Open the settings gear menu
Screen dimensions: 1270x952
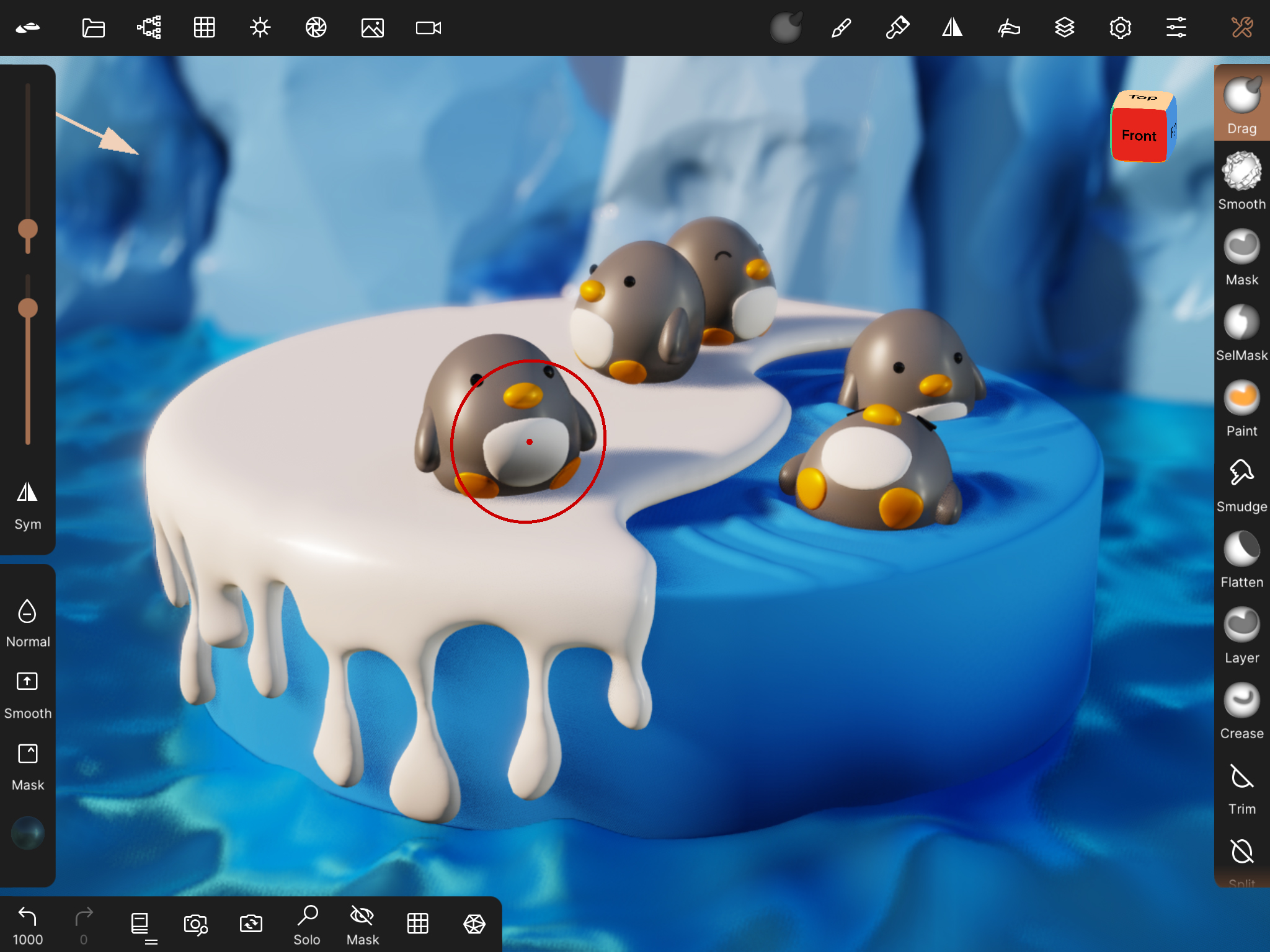click(1119, 27)
